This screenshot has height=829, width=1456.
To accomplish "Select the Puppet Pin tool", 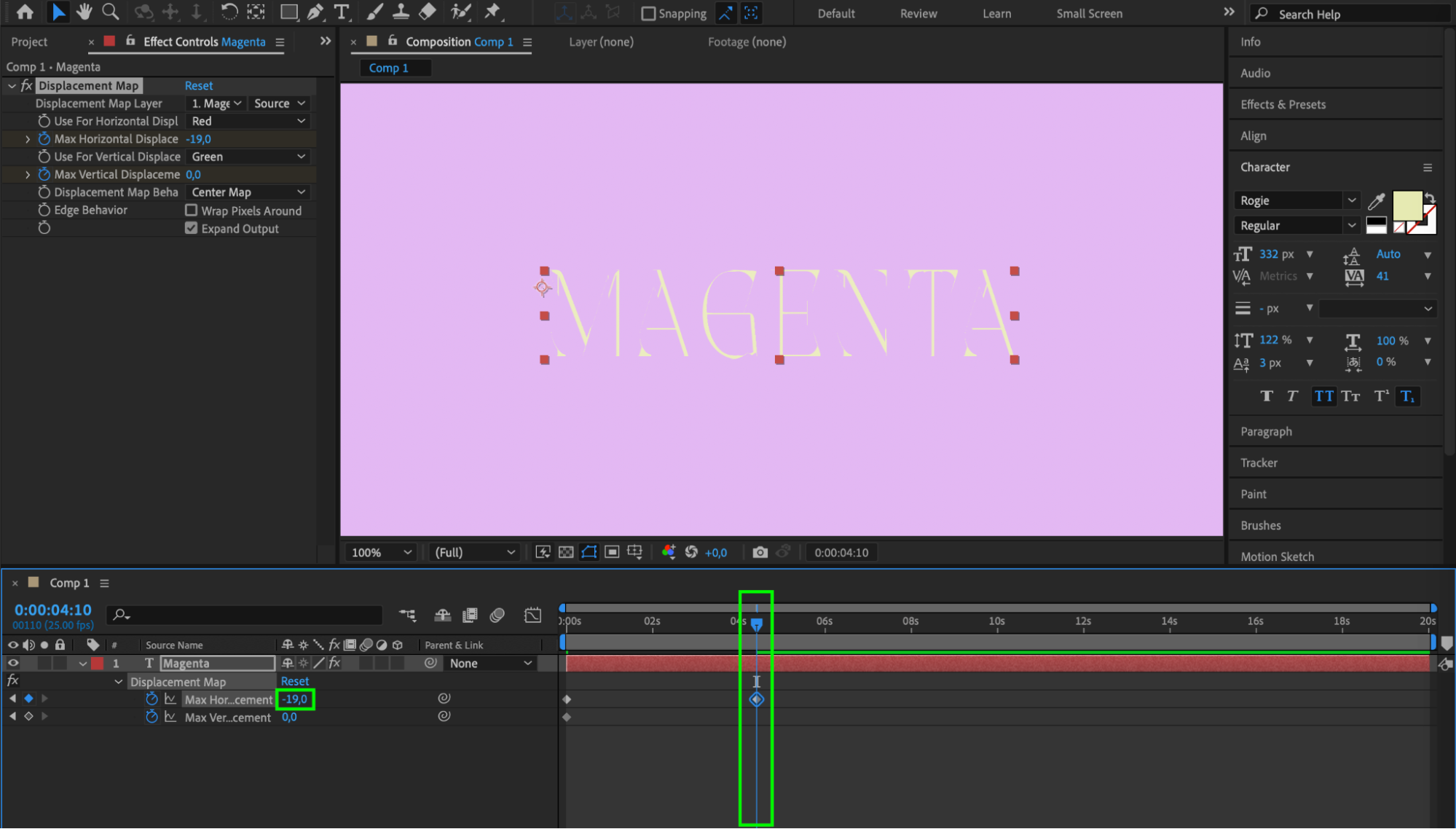I will 492,12.
